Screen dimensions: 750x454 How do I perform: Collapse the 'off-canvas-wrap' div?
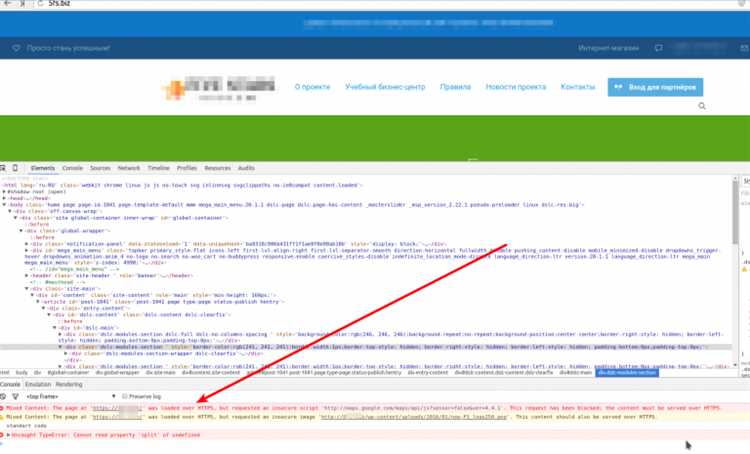(10, 211)
